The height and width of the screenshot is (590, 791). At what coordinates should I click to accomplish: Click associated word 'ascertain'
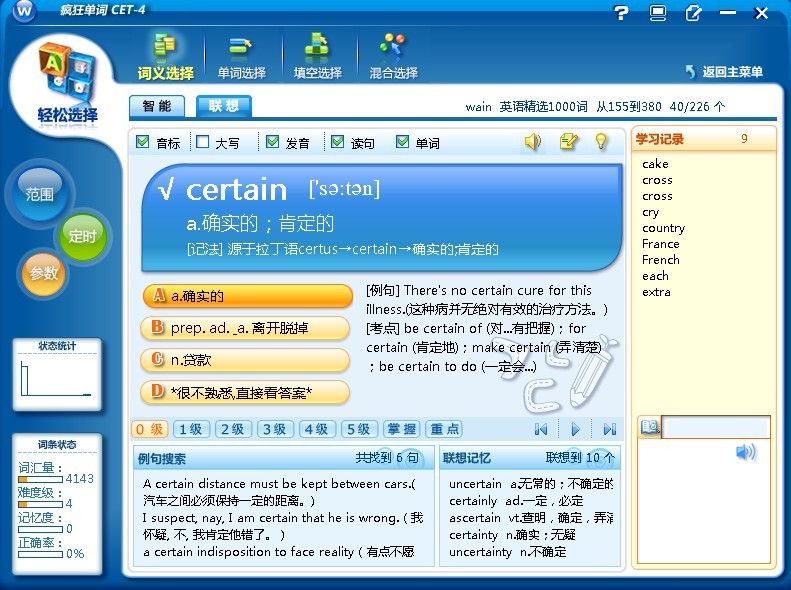click(x=475, y=518)
